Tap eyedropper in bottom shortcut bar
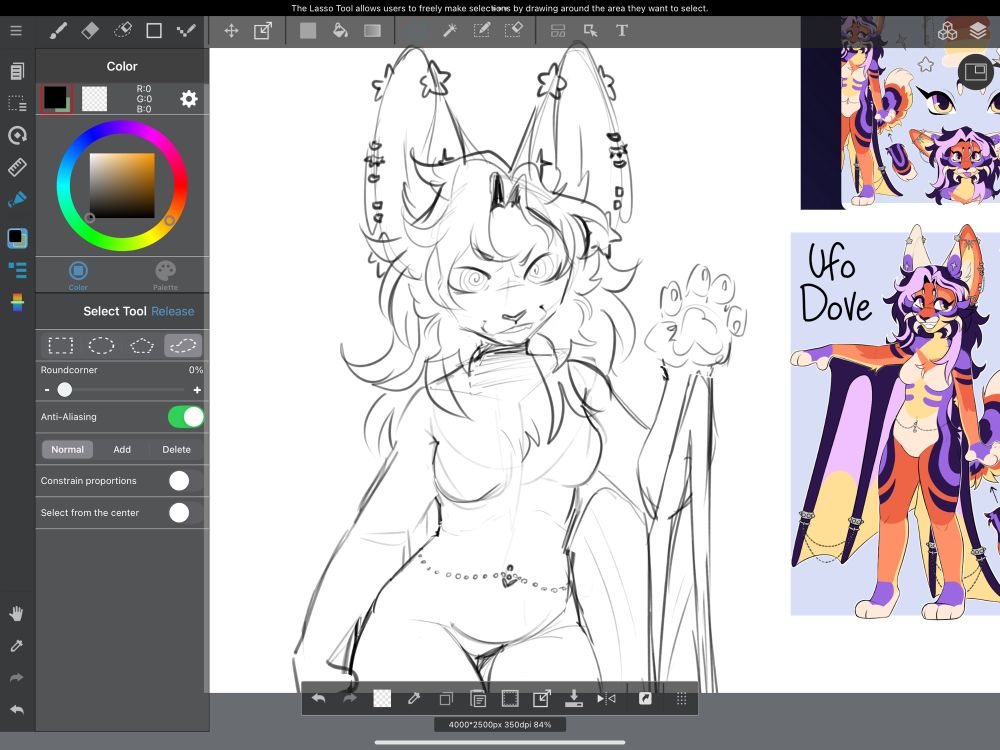1000x750 pixels. click(x=414, y=698)
